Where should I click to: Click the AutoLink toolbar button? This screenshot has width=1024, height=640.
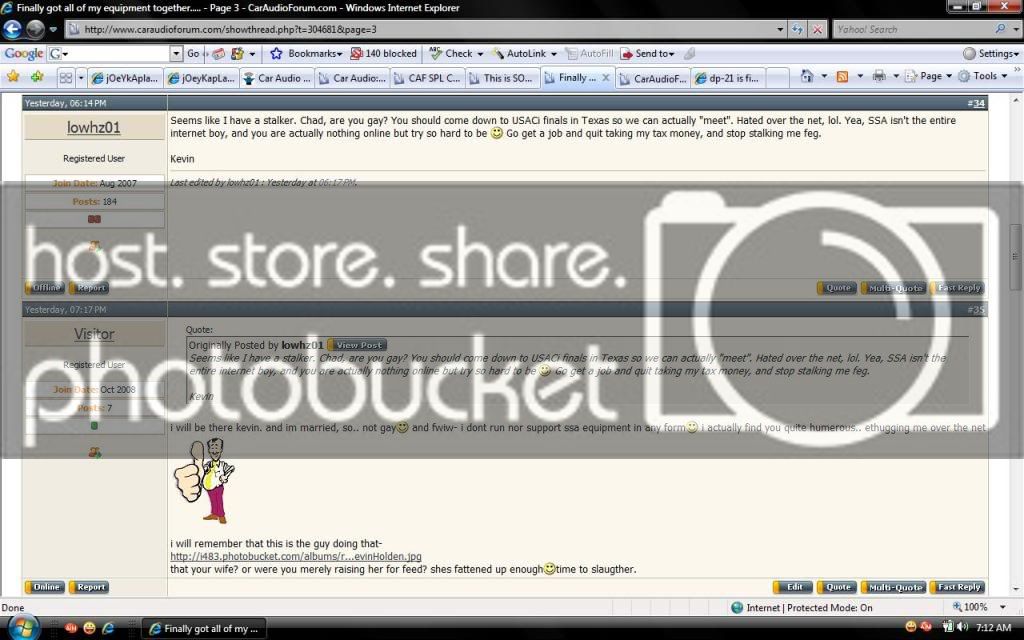(x=525, y=54)
